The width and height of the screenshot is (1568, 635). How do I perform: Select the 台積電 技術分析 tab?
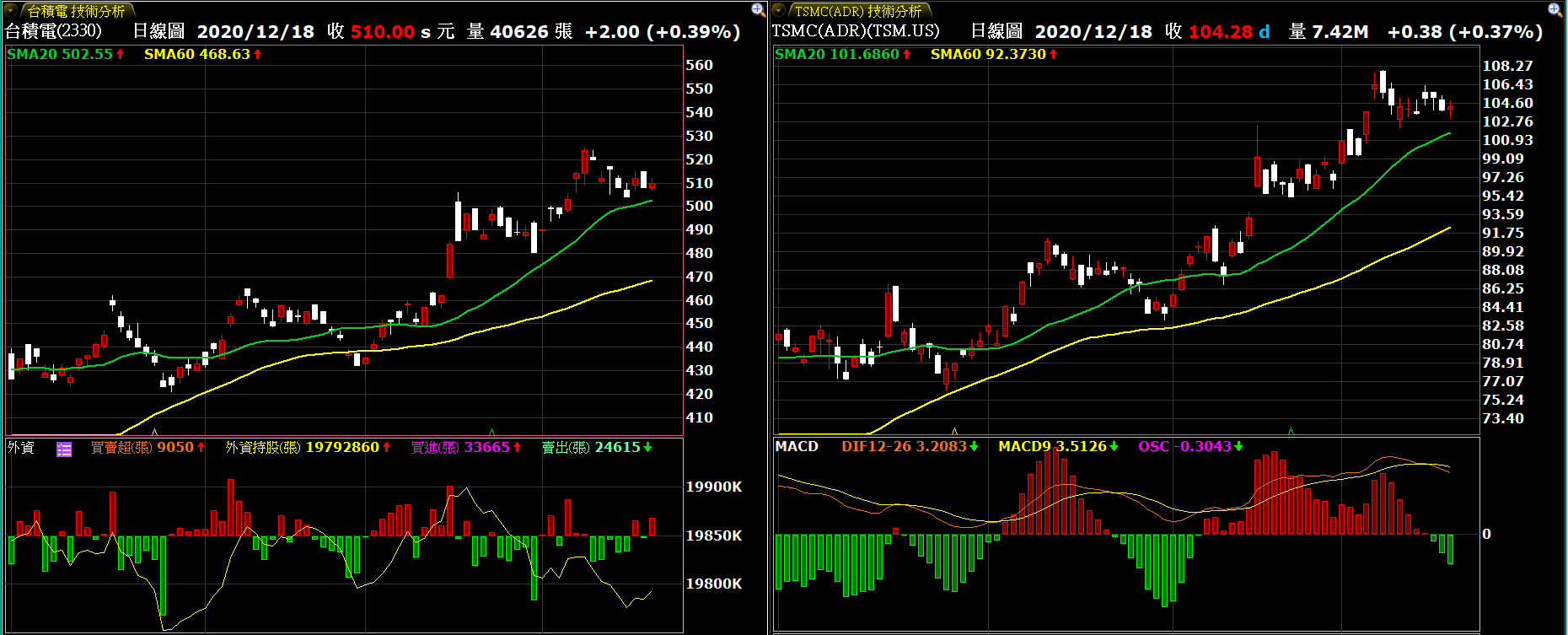click(x=77, y=11)
